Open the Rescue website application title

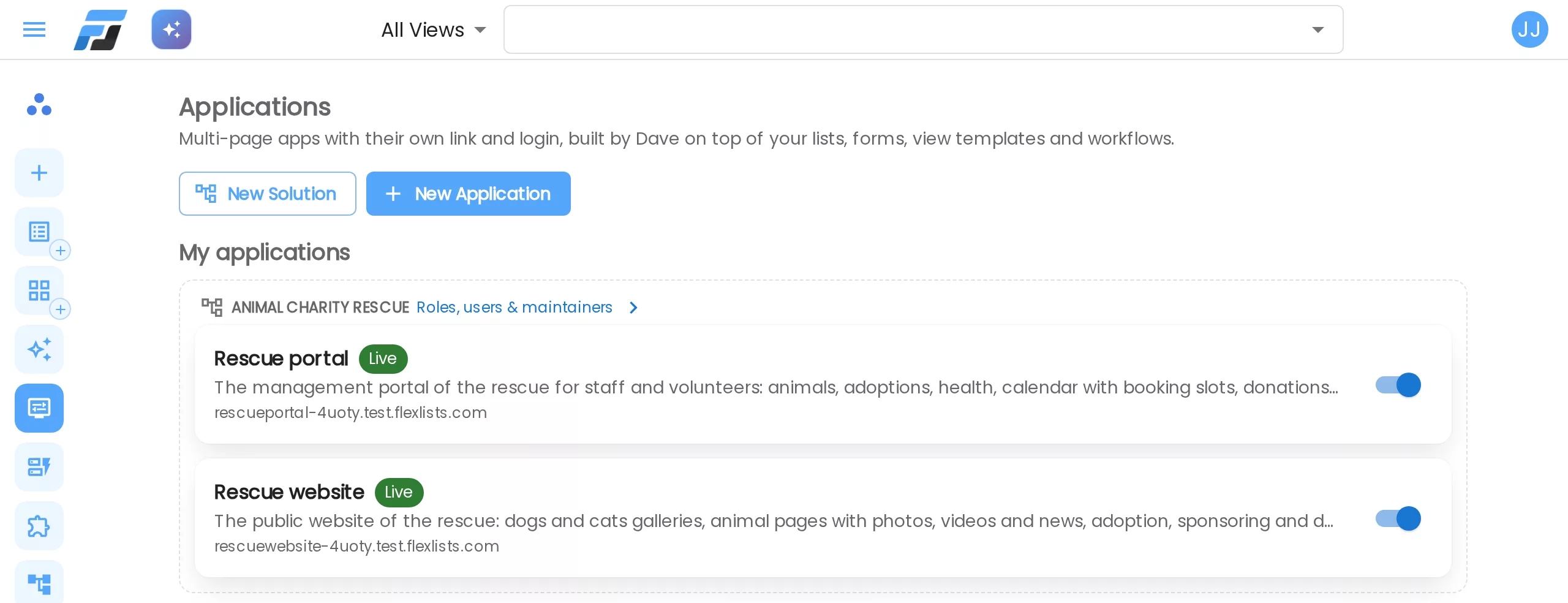click(x=289, y=492)
